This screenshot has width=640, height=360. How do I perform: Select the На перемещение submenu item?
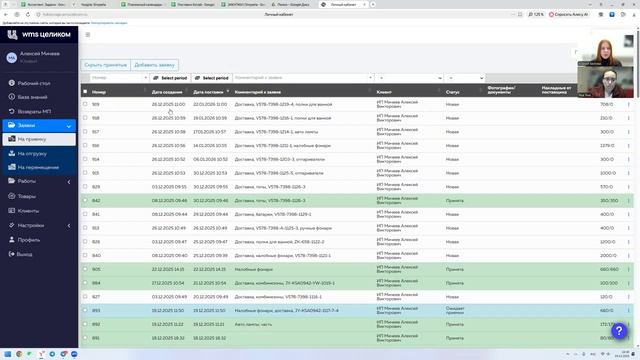click(38, 167)
